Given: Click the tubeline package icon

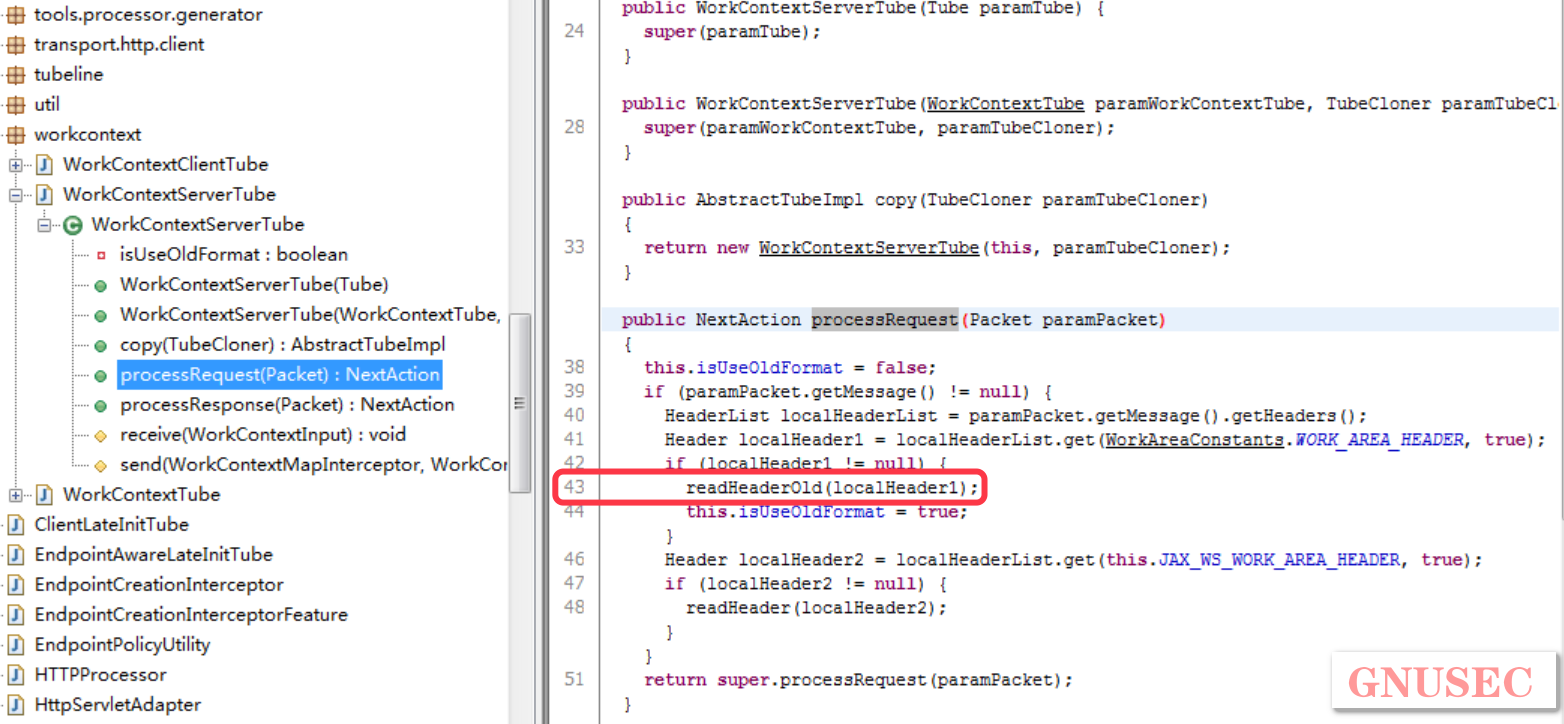Looking at the screenshot, I should coord(15,75).
